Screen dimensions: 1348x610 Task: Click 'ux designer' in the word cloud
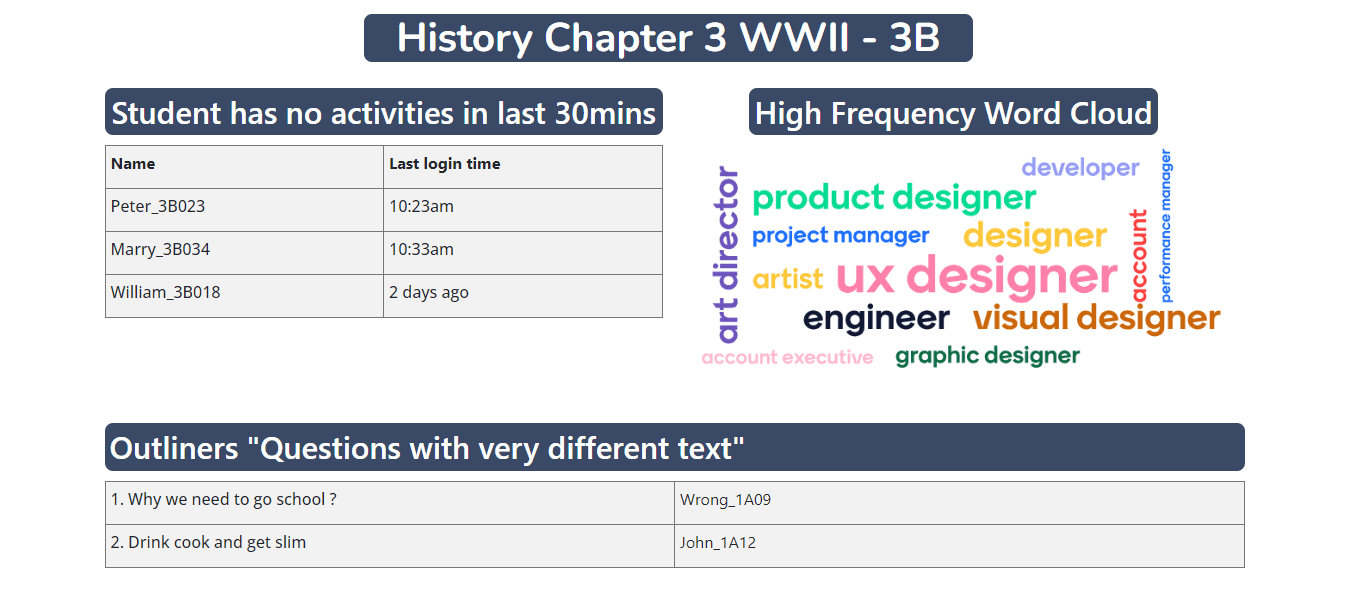976,276
